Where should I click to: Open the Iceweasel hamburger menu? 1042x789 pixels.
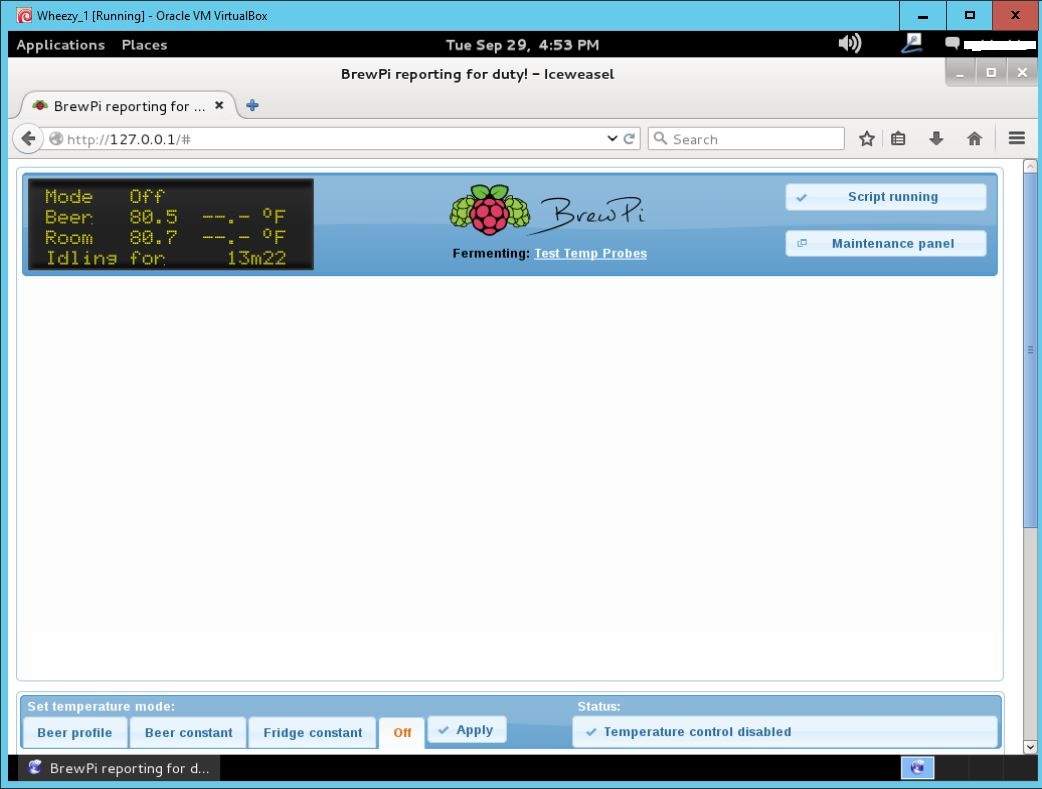pyautogui.click(x=1016, y=138)
